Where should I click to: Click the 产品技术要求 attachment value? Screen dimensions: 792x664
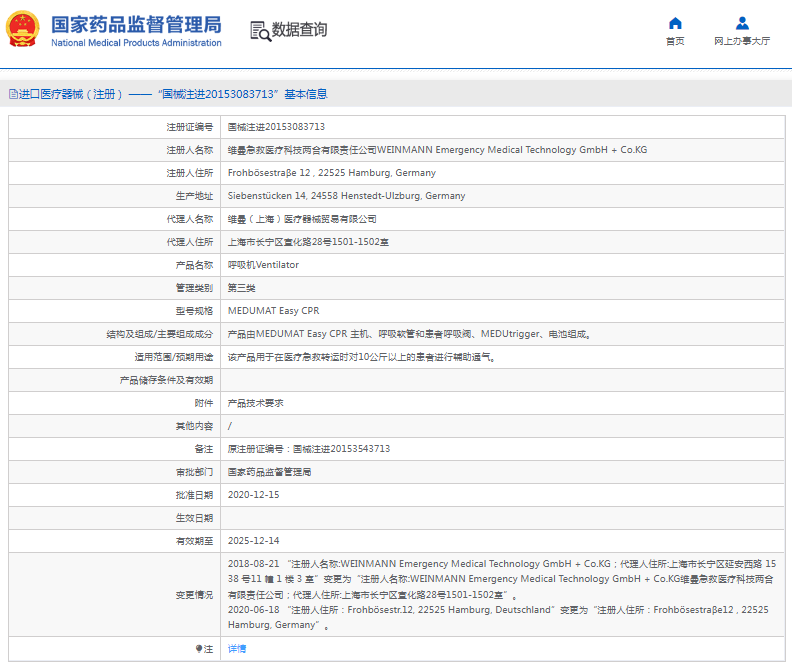click(x=256, y=403)
